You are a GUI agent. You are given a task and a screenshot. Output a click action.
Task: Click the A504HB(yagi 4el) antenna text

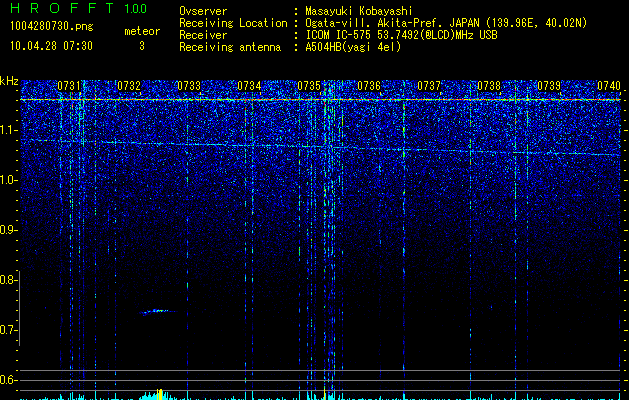[353, 47]
